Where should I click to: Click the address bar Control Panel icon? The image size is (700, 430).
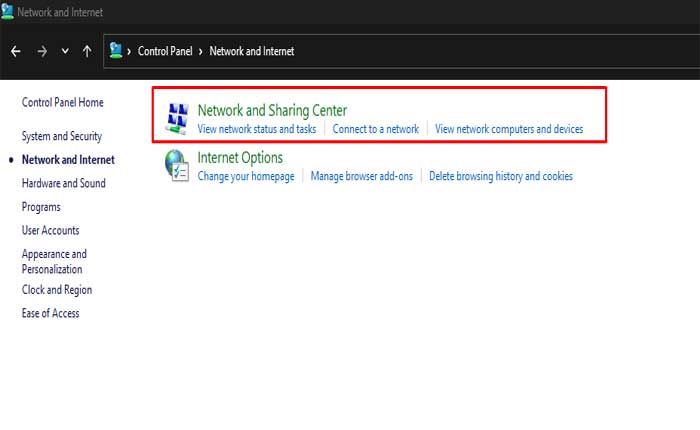click(x=116, y=50)
